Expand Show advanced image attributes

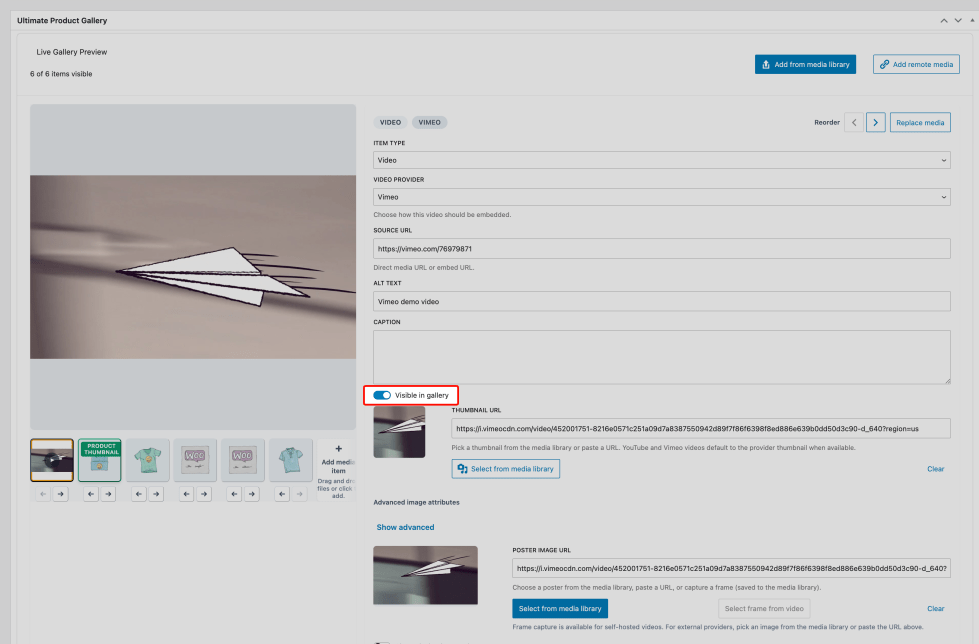(x=405, y=527)
